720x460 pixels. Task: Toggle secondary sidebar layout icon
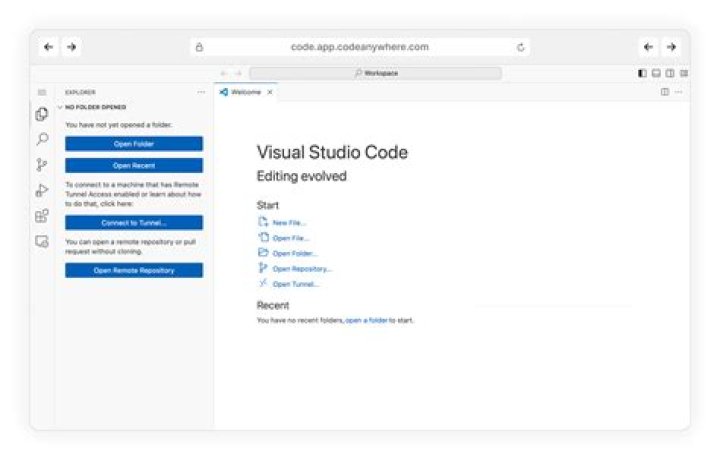point(670,73)
